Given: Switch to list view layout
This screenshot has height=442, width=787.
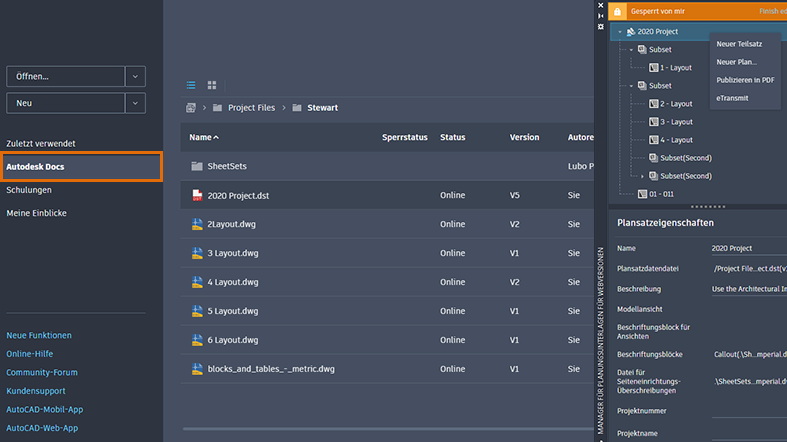Looking at the screenshot, I should pos(192,85).
